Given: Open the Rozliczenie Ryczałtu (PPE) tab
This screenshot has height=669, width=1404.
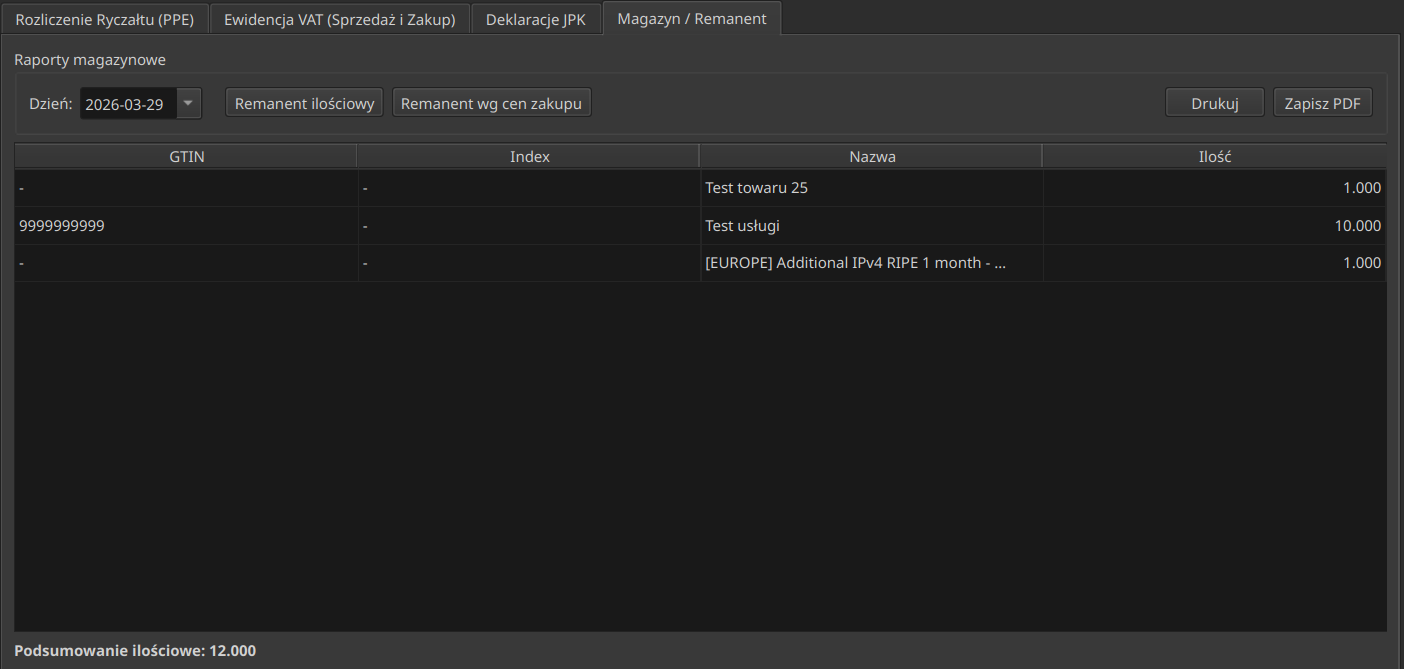Looking at the screenshot, I should click(104, 19).
